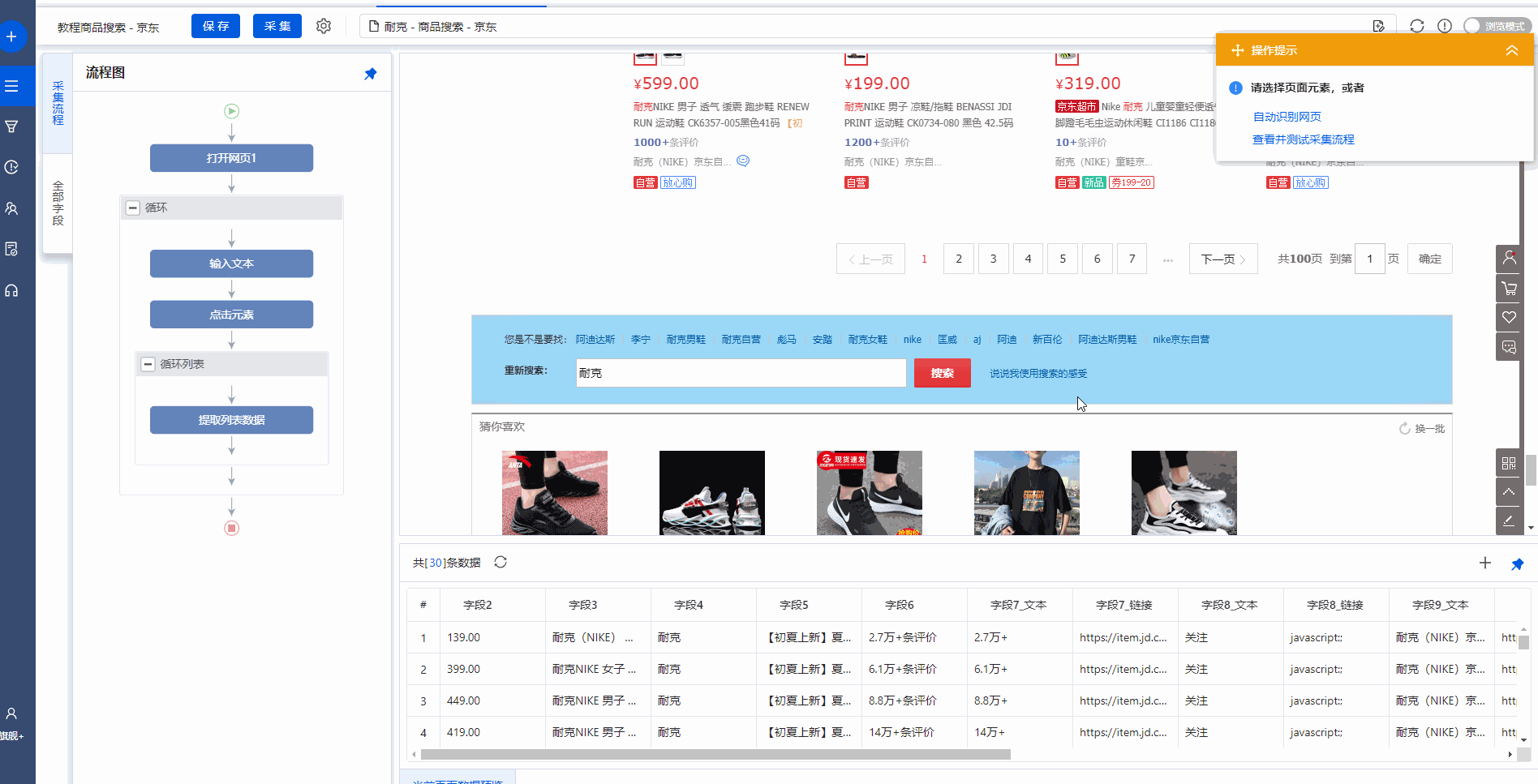1538x784 pixels.
Task: Open the hamburger menu in left sidebar
Action: [11, 86]
